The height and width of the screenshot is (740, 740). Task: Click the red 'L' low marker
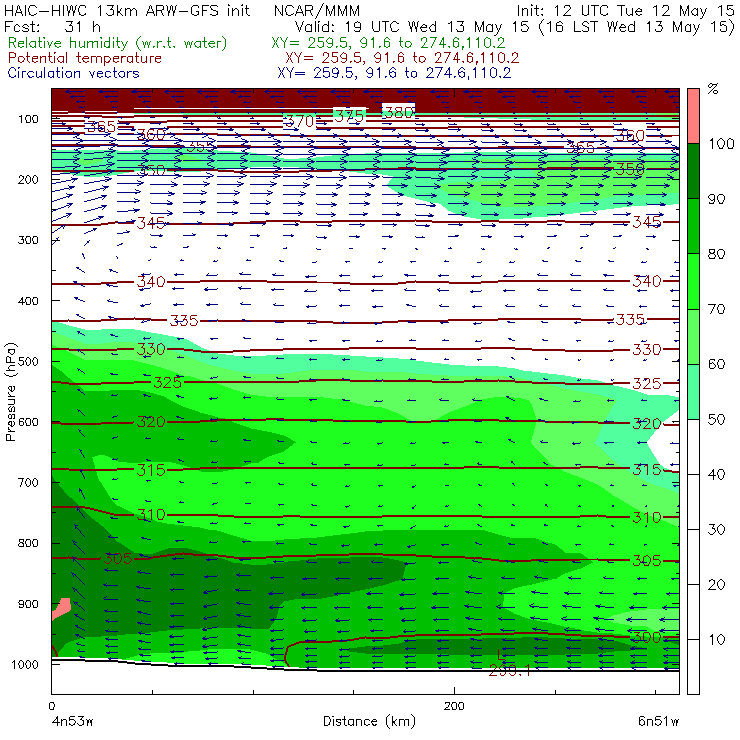[501, 654]
